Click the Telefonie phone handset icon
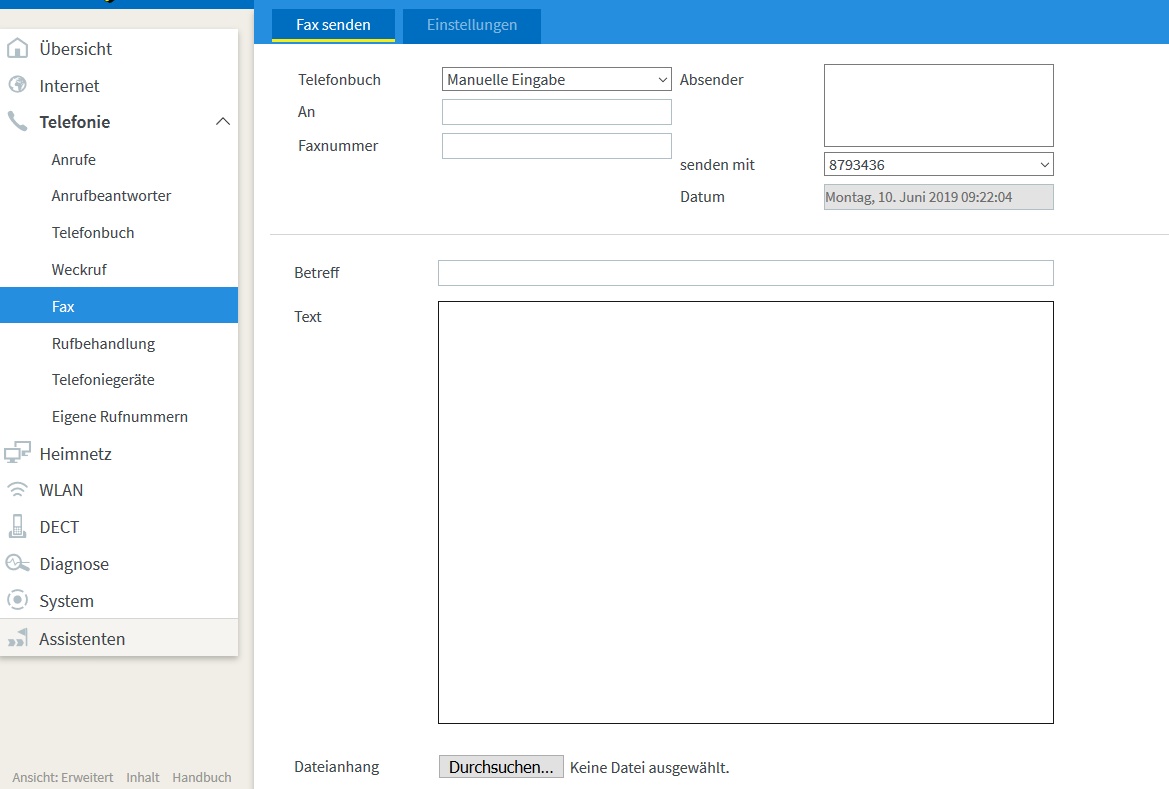Image resolution: width=1169 pixels, height=789 pixels. 17,121
